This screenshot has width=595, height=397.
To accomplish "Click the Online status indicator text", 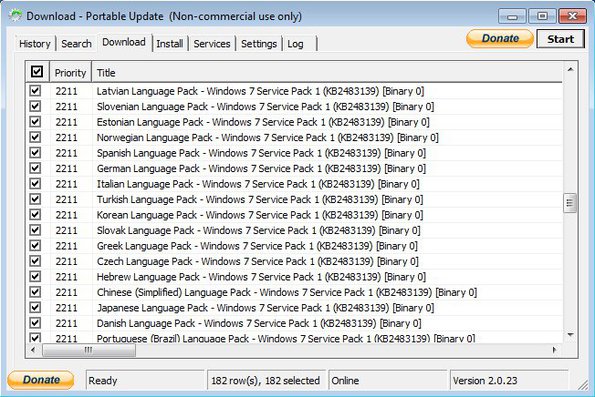I will 345,380.
